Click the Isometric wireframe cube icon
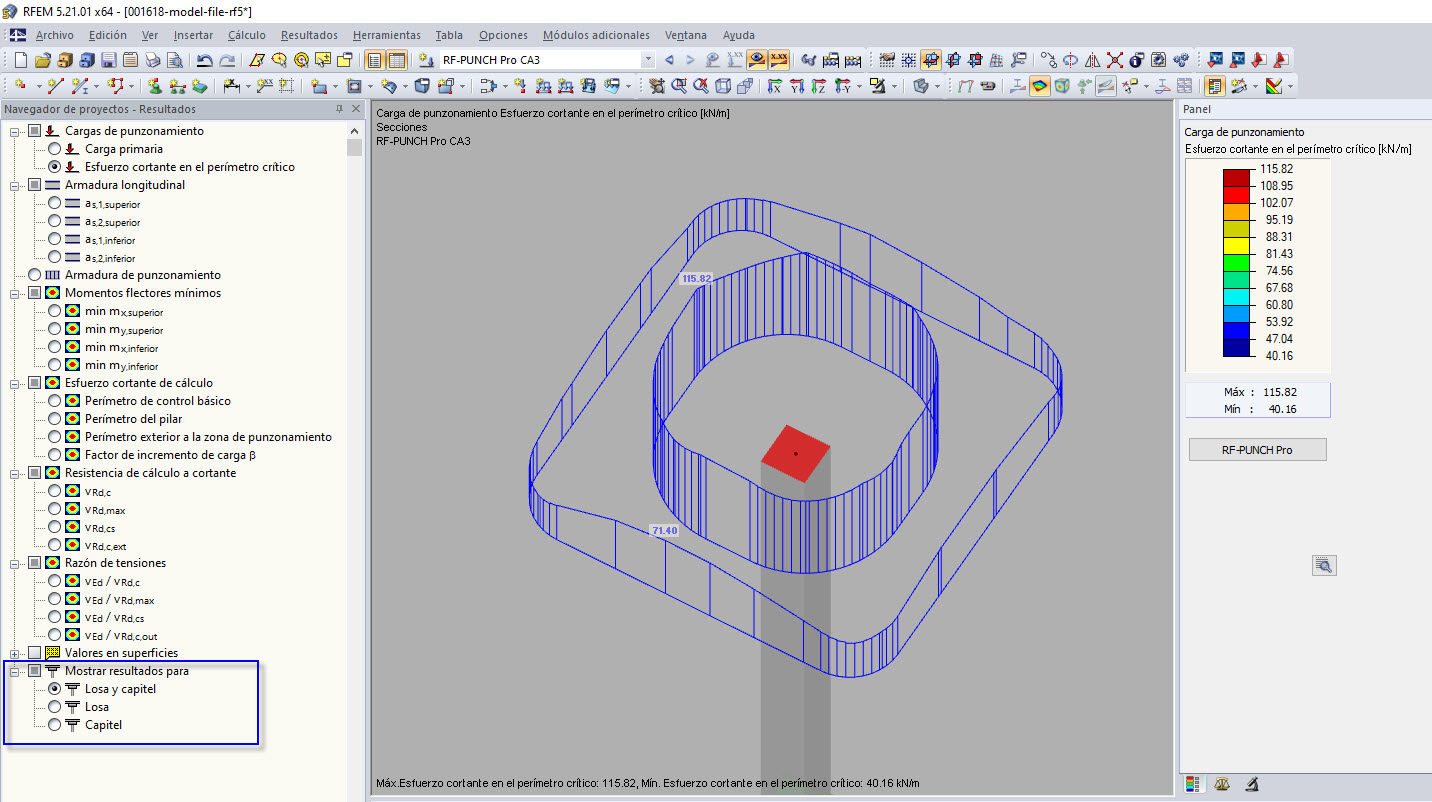Viewport: 1432px width, 802px height. (724, 87)
